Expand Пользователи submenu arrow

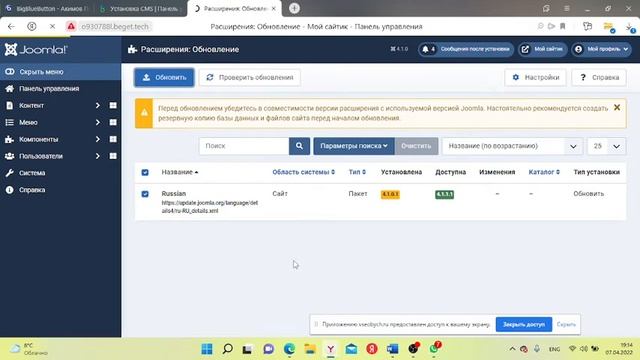98,156
